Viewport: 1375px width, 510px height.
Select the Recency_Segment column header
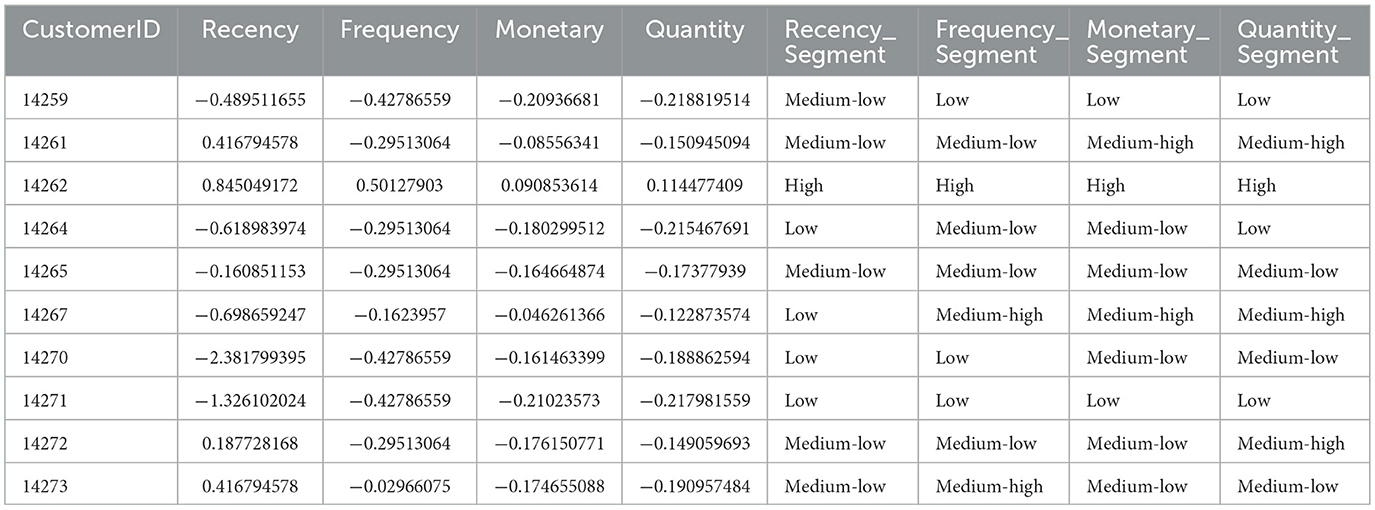[840, 42]
